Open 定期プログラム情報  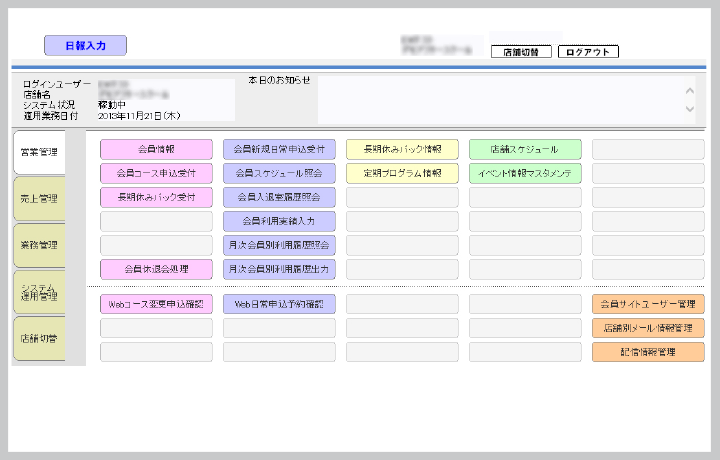402,173
